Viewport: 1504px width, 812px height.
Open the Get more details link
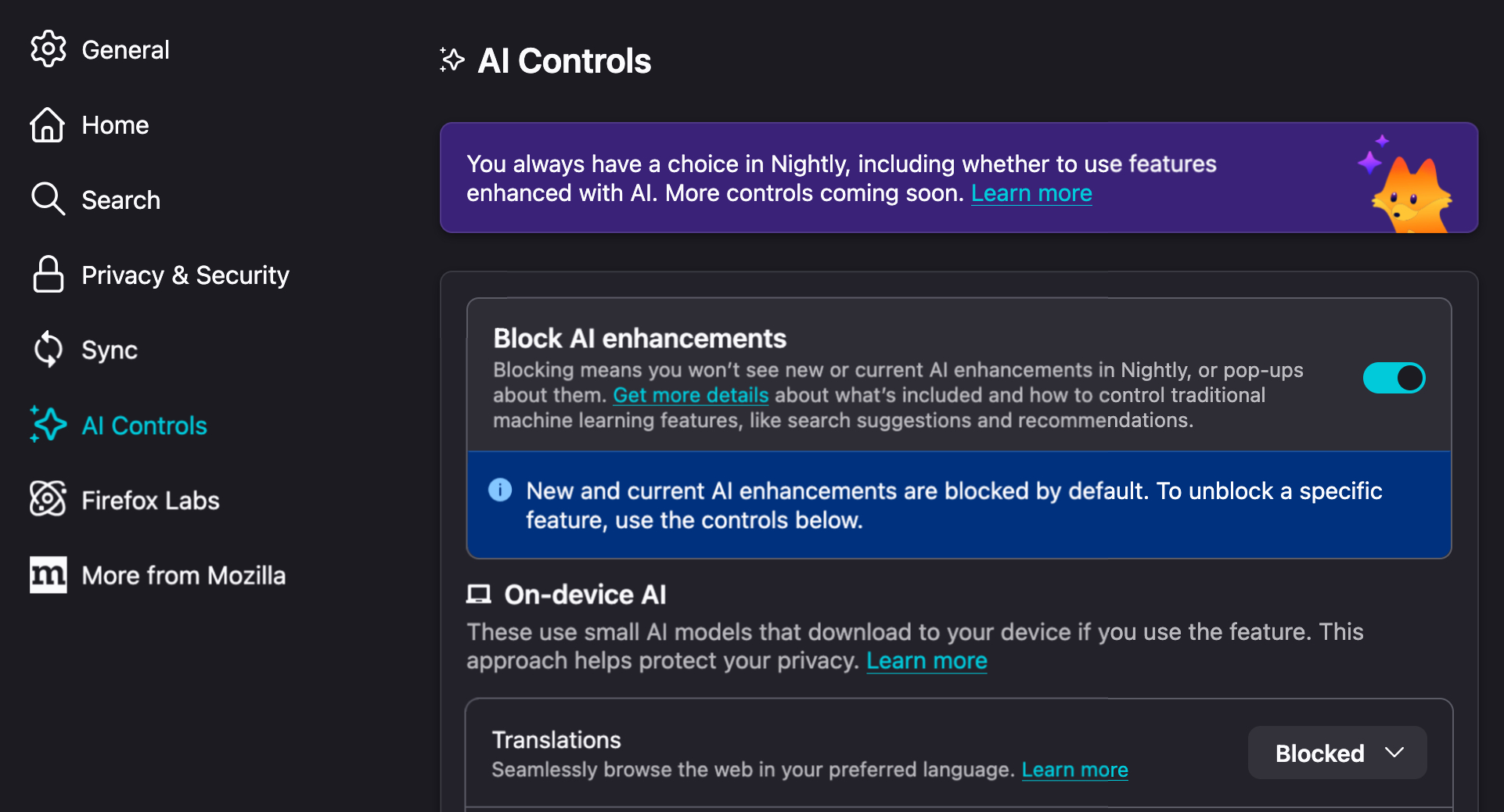(690, 395)
